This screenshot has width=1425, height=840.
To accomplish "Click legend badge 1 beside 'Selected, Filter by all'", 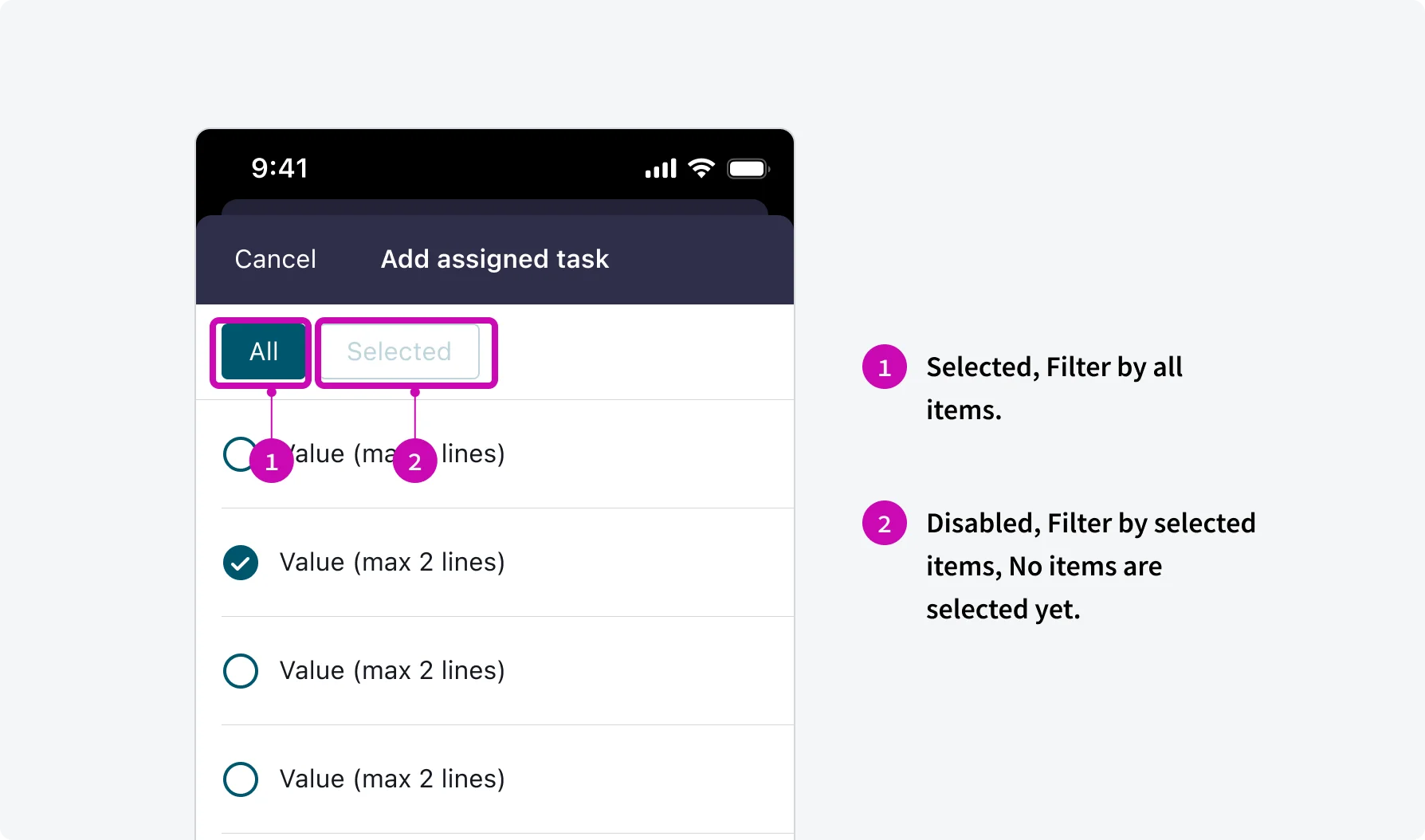I will point(884,367).
